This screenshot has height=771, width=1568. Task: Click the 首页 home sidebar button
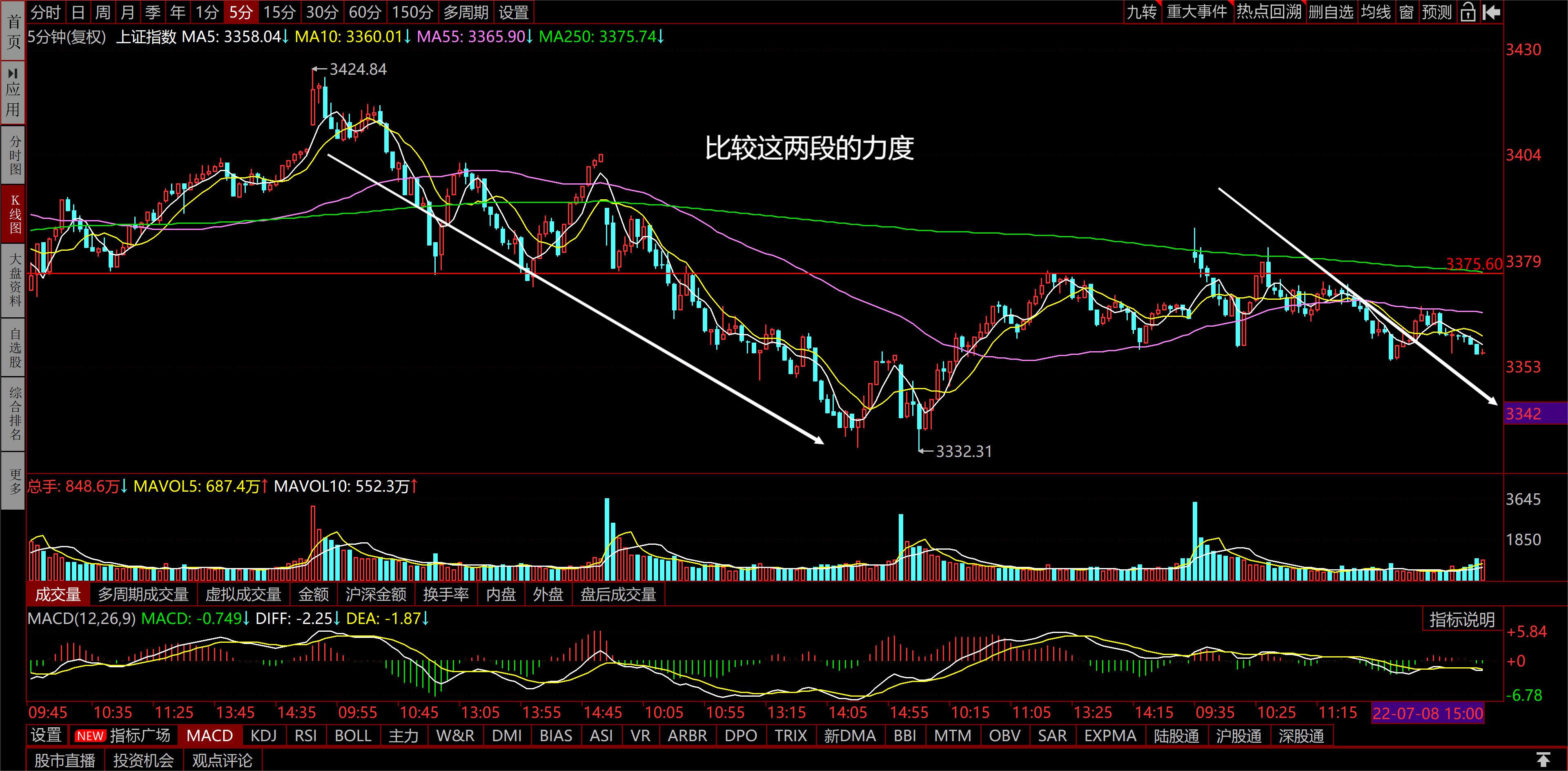pyautogui.click(x=13, y=31)
